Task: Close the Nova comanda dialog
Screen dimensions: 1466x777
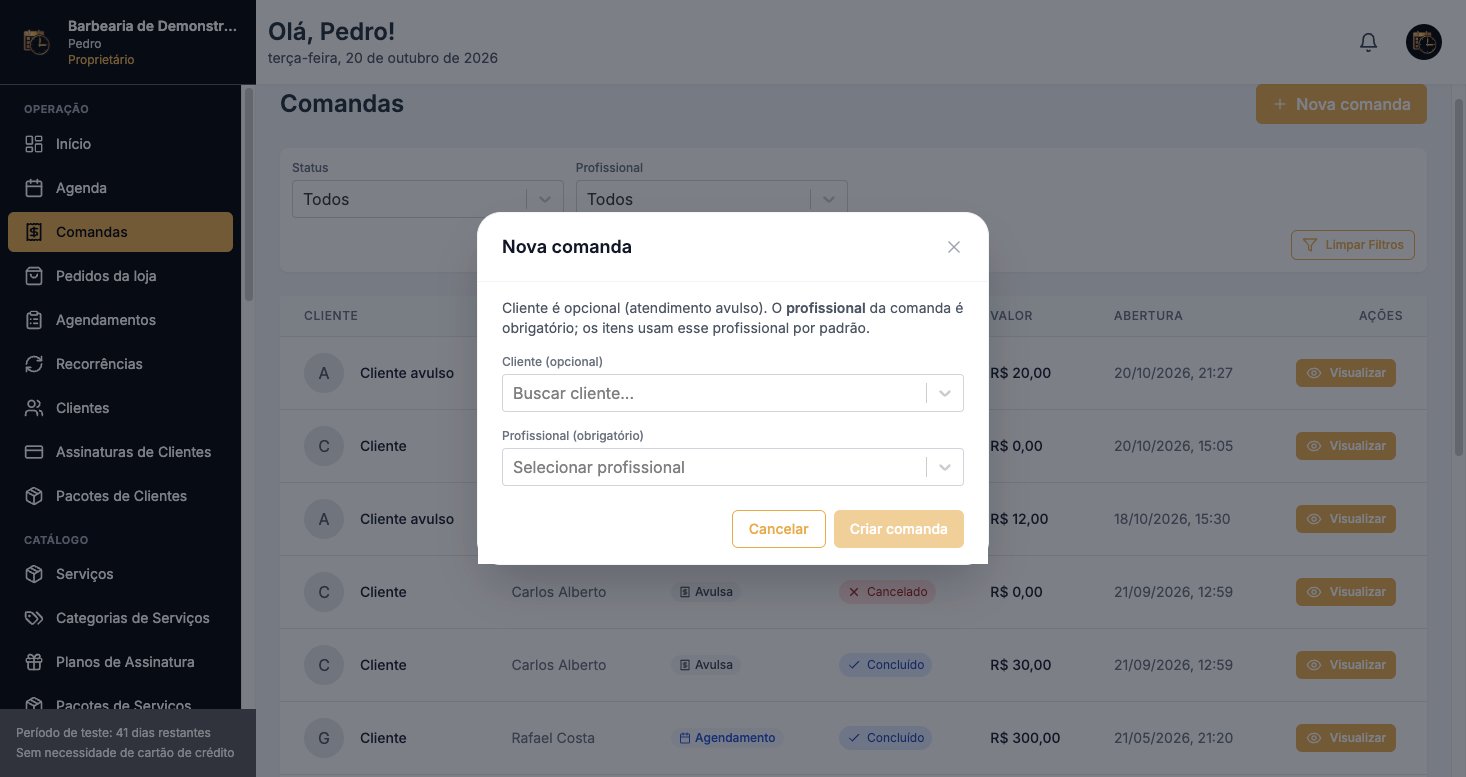Action: coord(954,247)
